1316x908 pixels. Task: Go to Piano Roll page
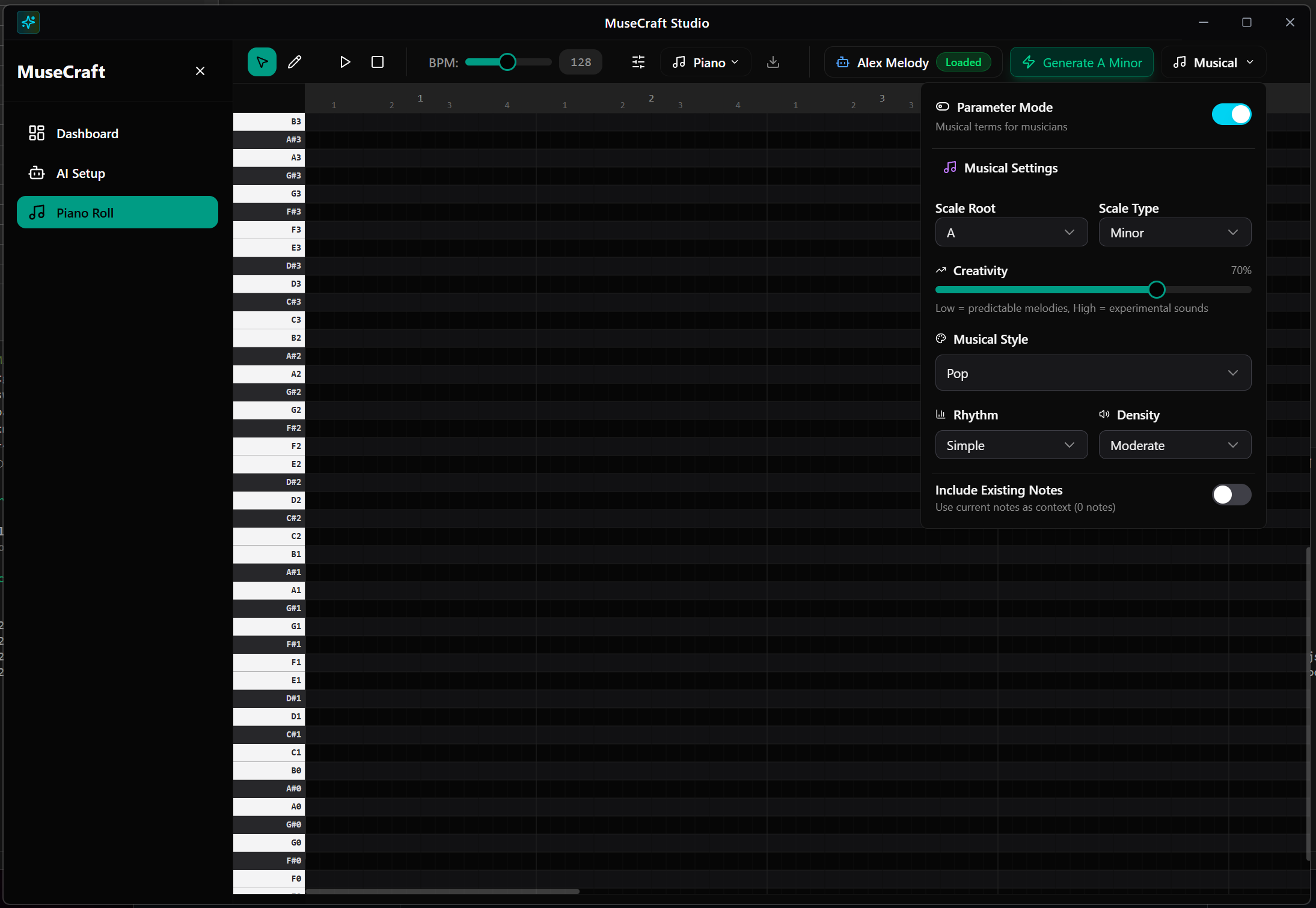click(117, 213)
